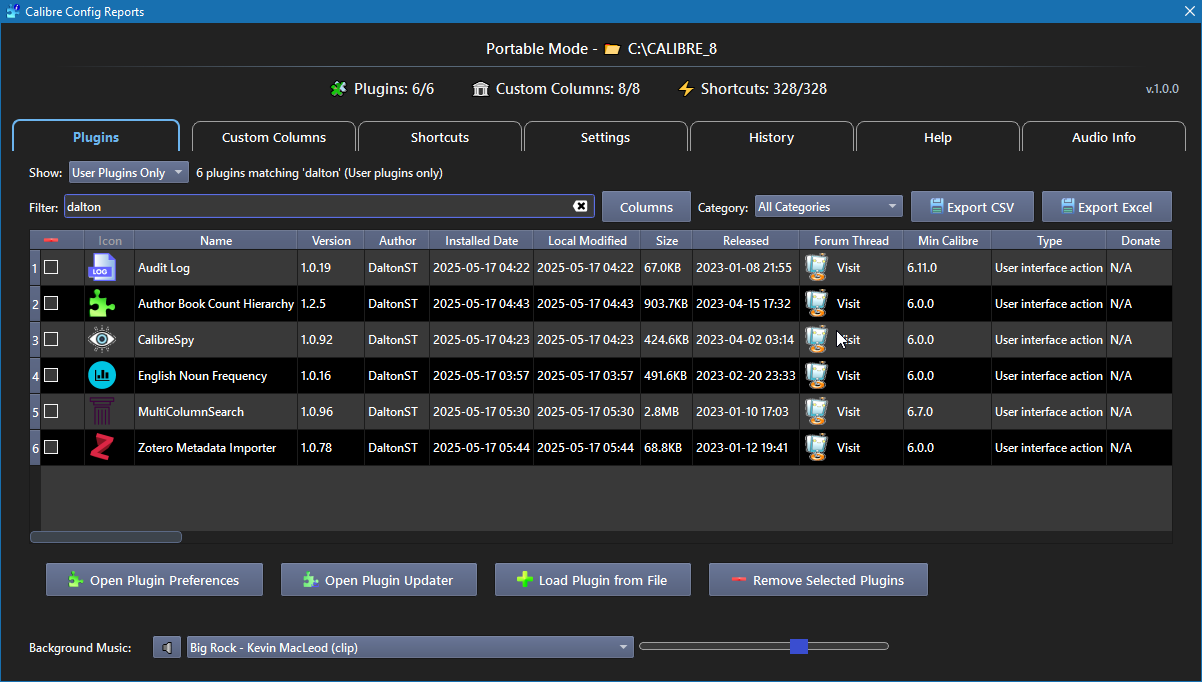
Task: Click forum thread icon for Author Book Count Hierarchy
Action: [817, 303]
